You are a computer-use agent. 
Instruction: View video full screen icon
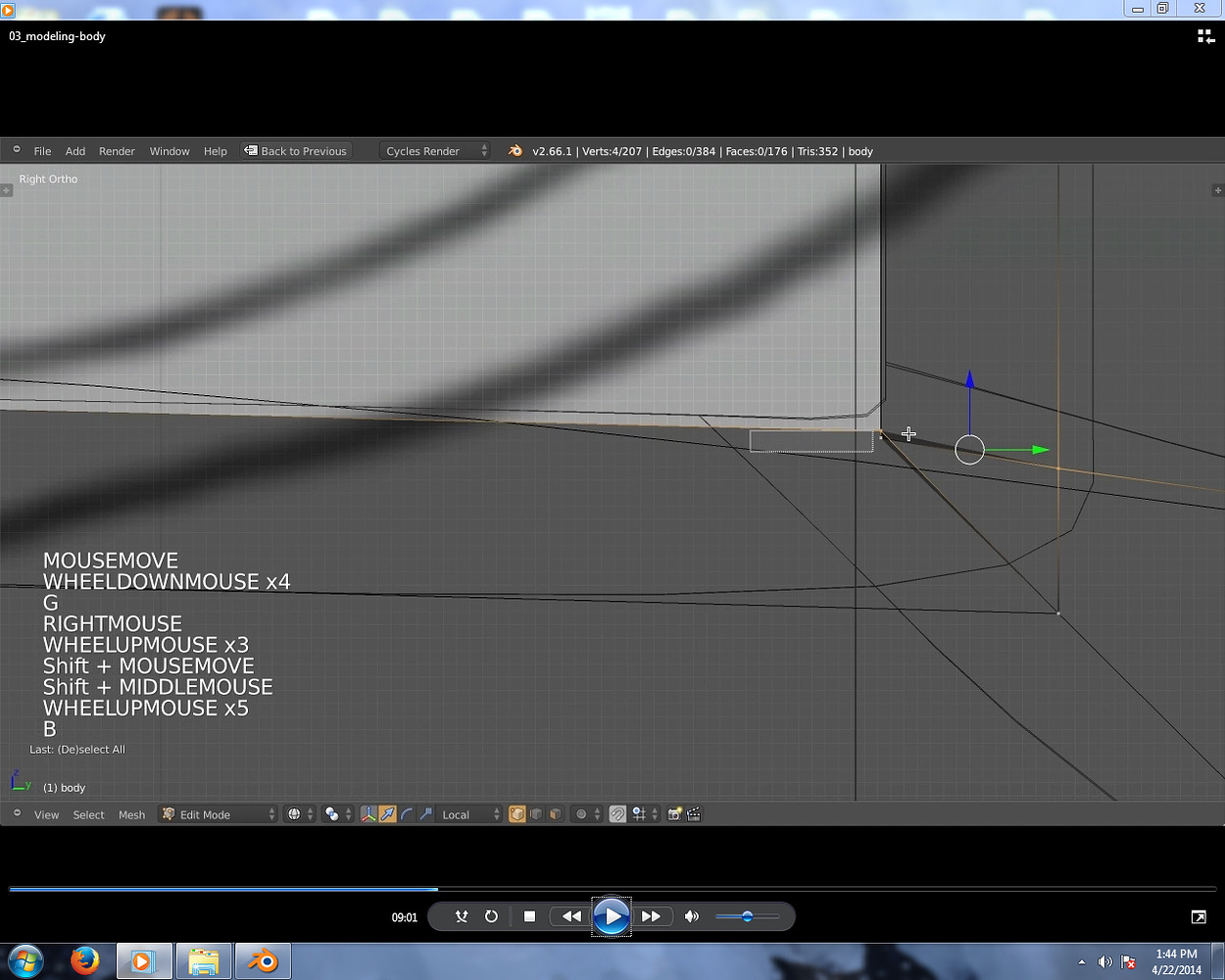(x=1199, y=917)
